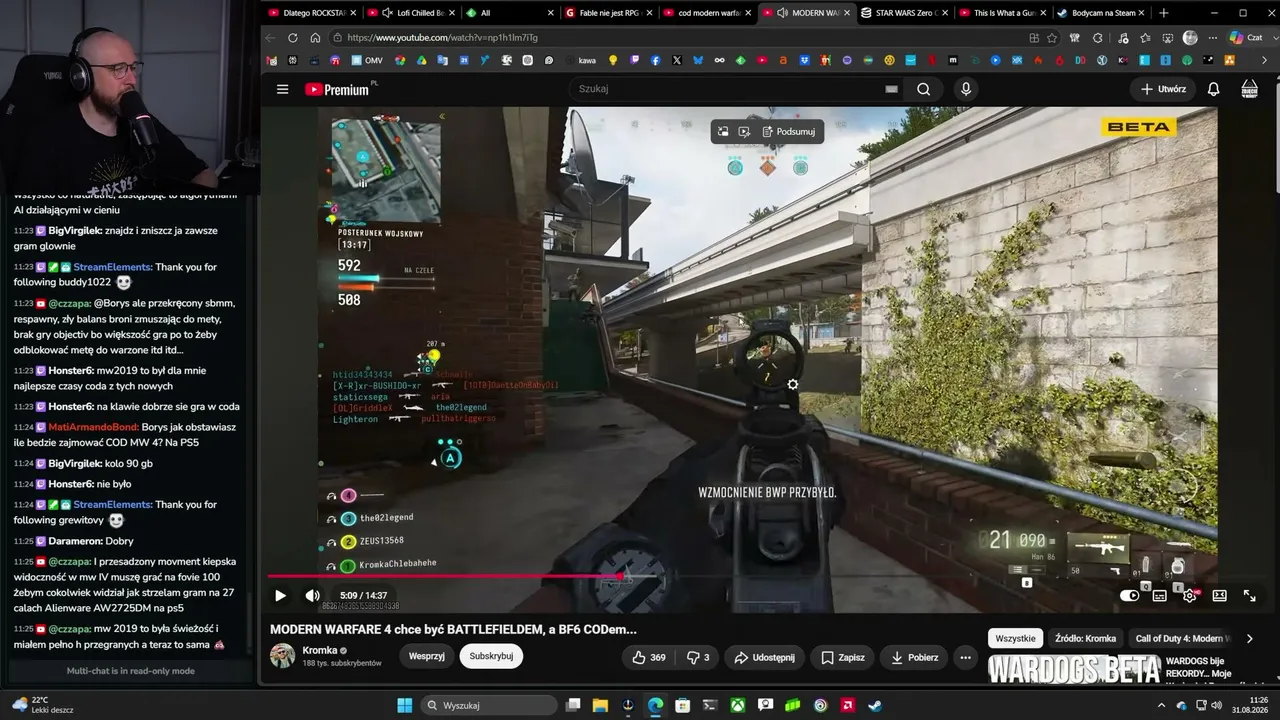Expand bookmarks bar overflow chevron
Screen dimensions: 1280x720
click(1265, 61)
